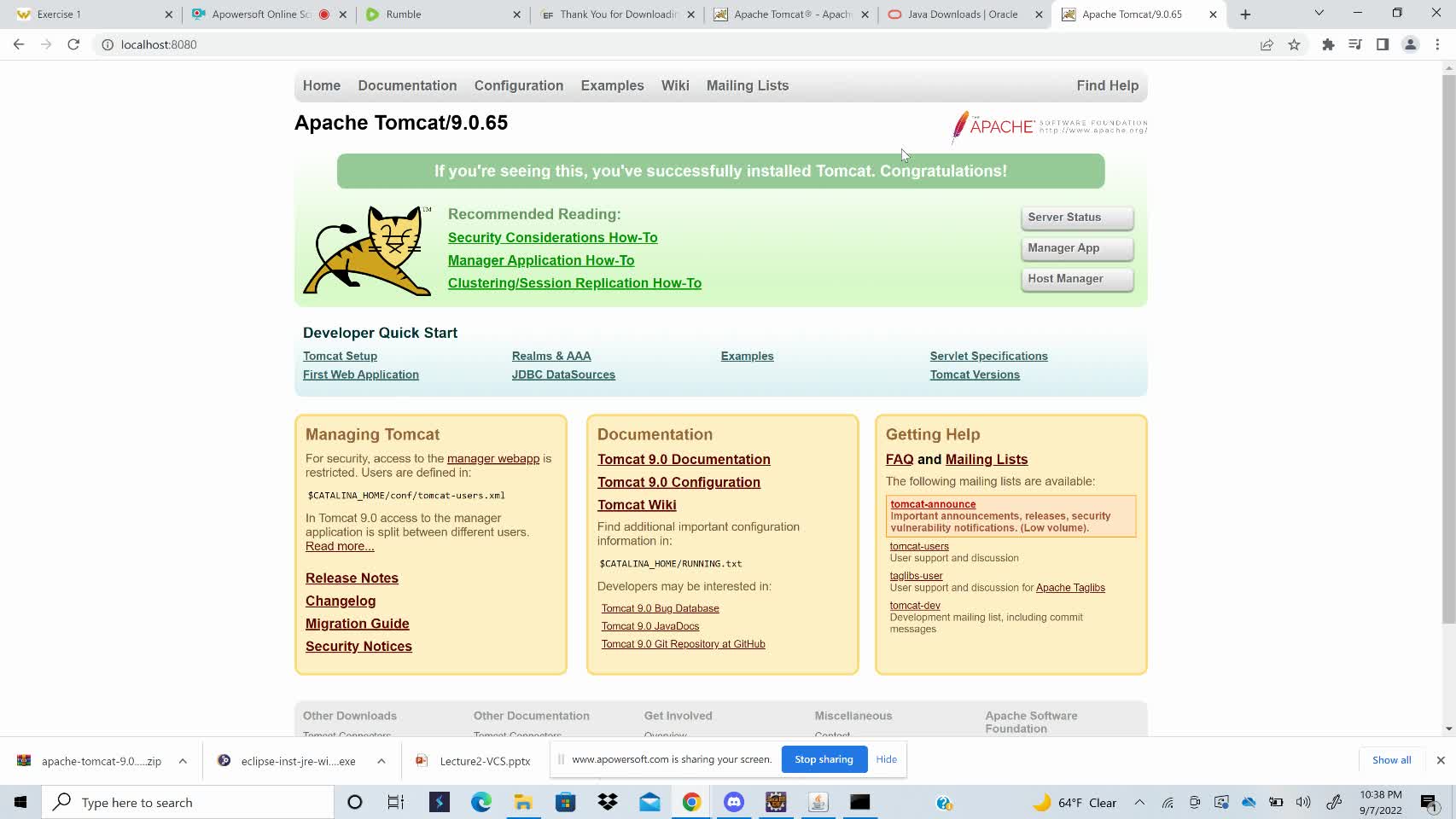This screenshot has height=819, width=1456.
Task: Click the page vertical scrollbar
Action: pyautogui.click(x=1448, y=348)
